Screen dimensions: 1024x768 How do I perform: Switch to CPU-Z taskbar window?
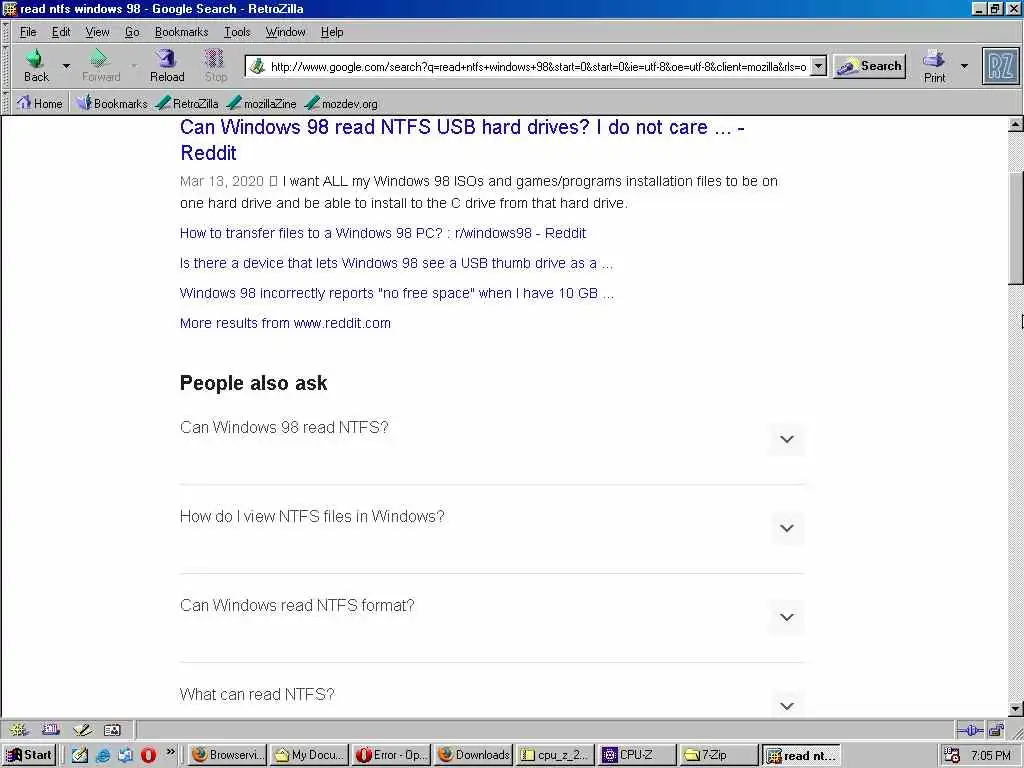tap(637, 756)
